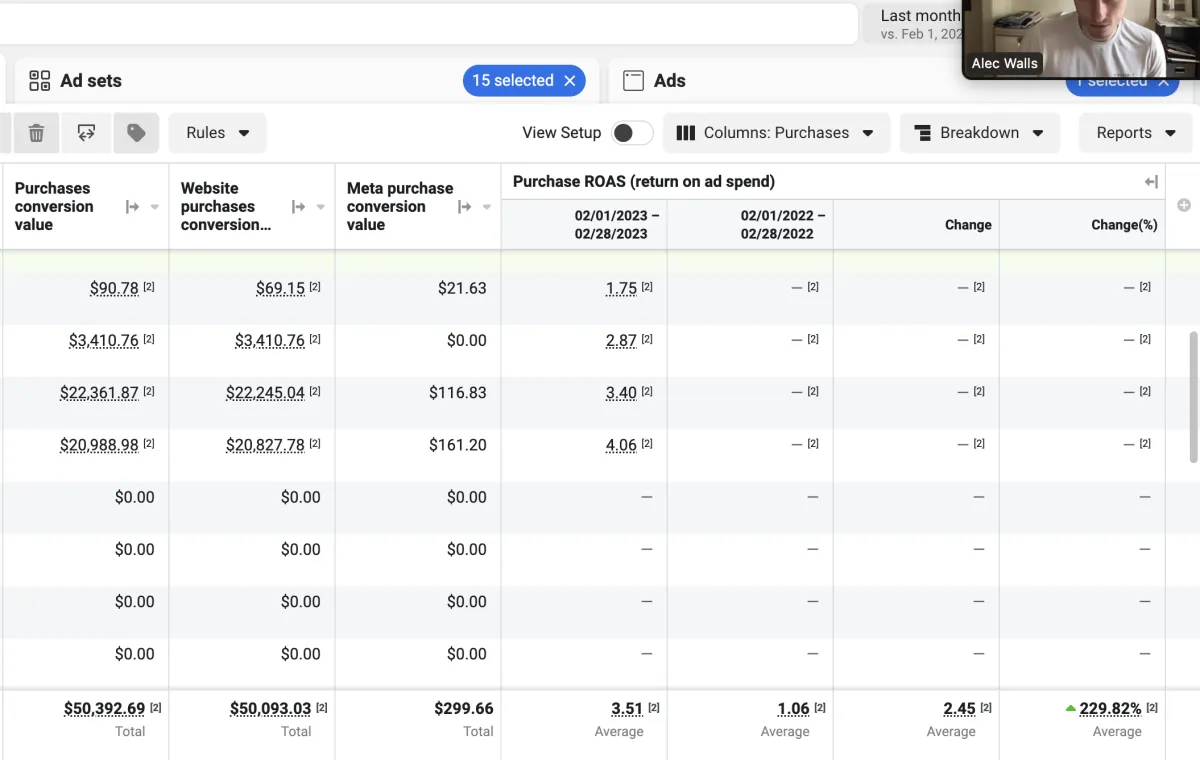Click the plus icon to add column
The image size is (1200, 760).
pos(1184,205)
